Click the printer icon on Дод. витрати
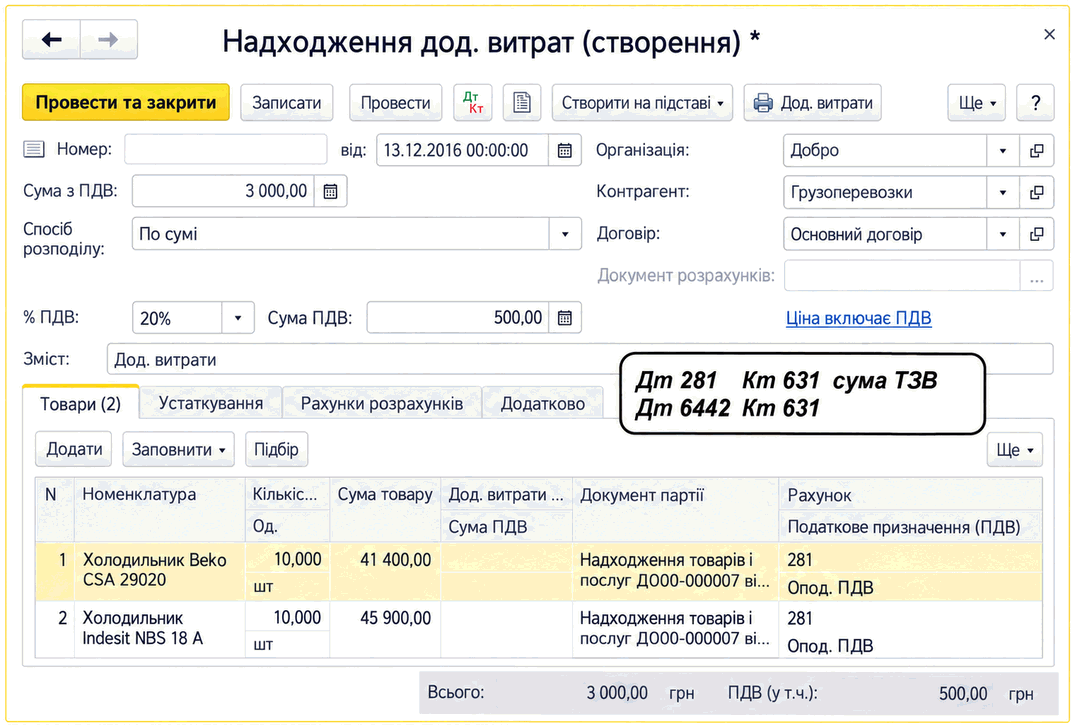Viewport: 1075px width, 728px height. click(762, 103)
